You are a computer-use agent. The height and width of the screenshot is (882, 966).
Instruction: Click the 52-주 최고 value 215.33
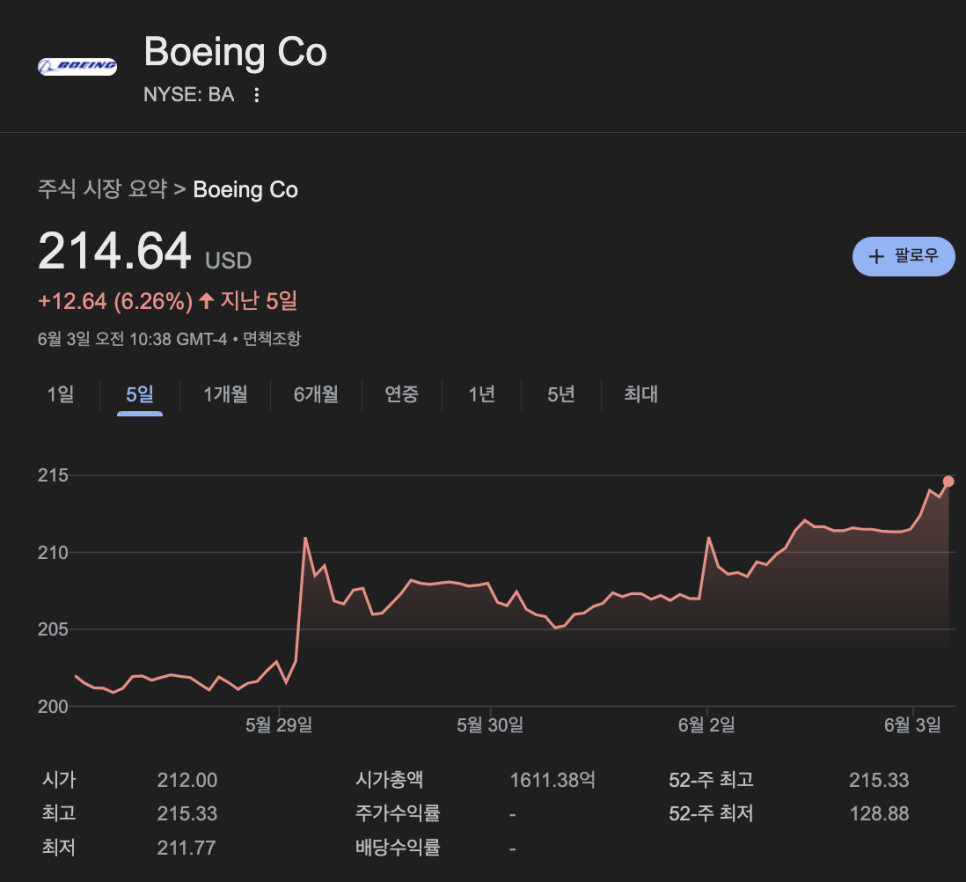[879, 780]
